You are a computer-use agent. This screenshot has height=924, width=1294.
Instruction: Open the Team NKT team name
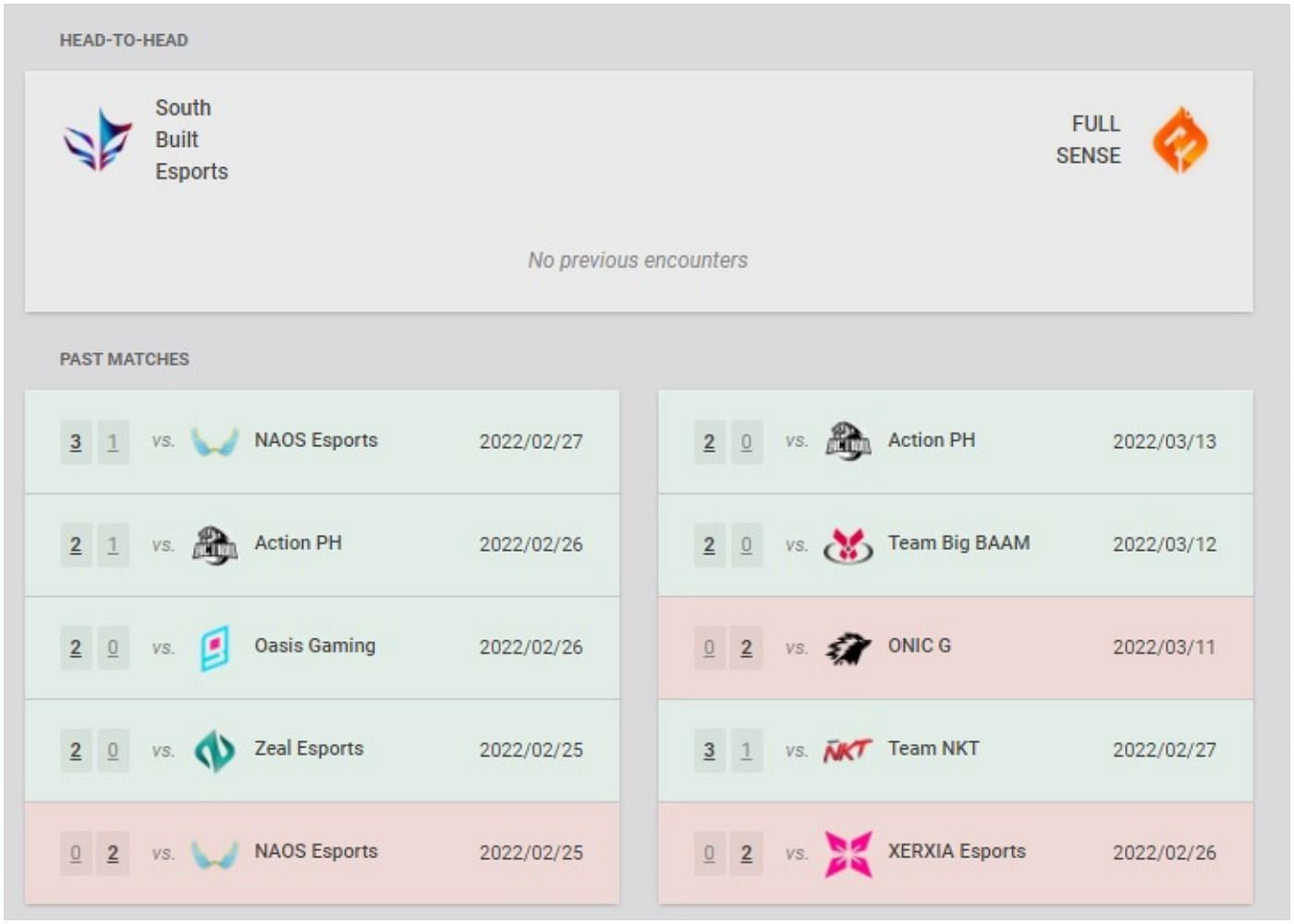[x=933, y=748]
